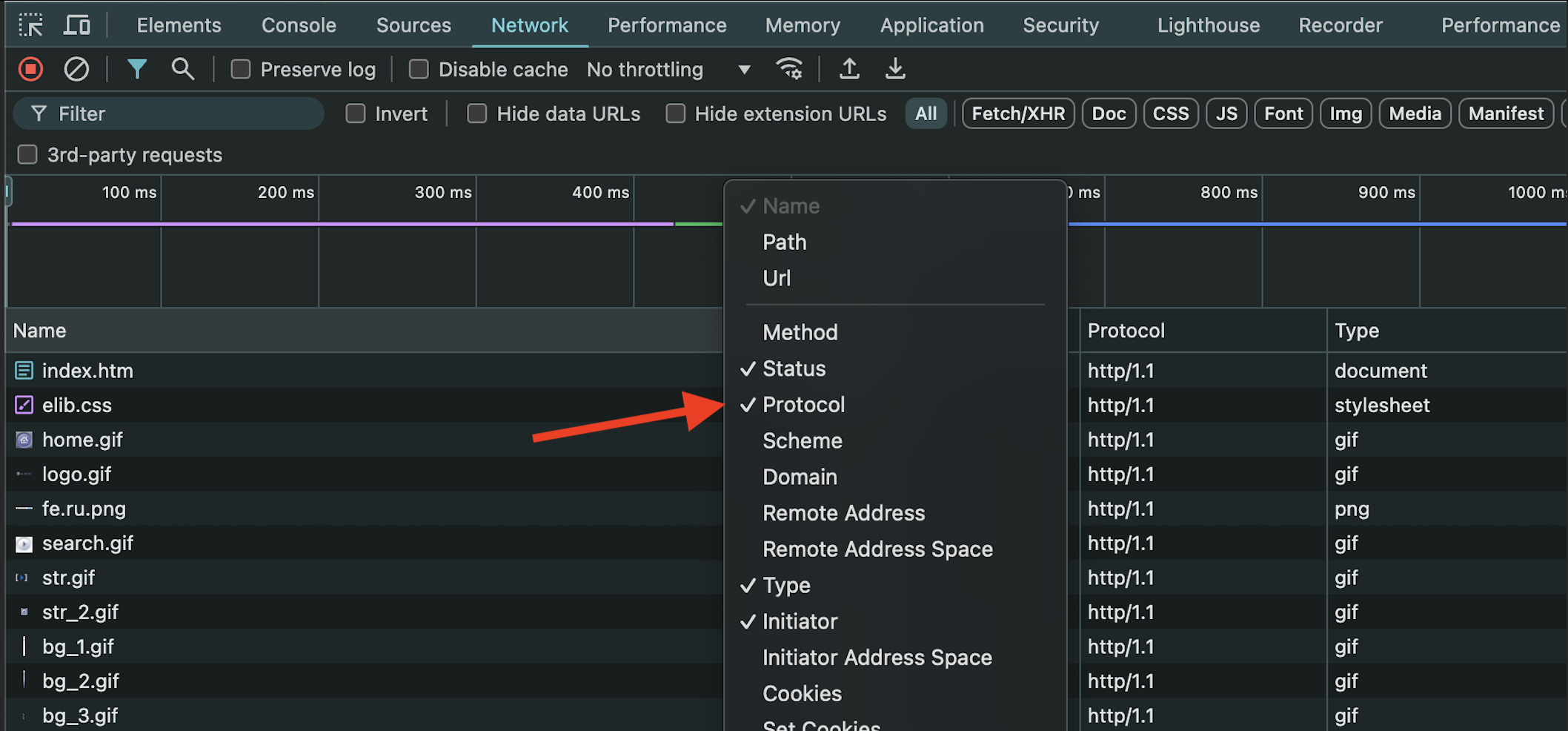
Task: Click the stop recording network log icon
Action: (x=30, y=69)
